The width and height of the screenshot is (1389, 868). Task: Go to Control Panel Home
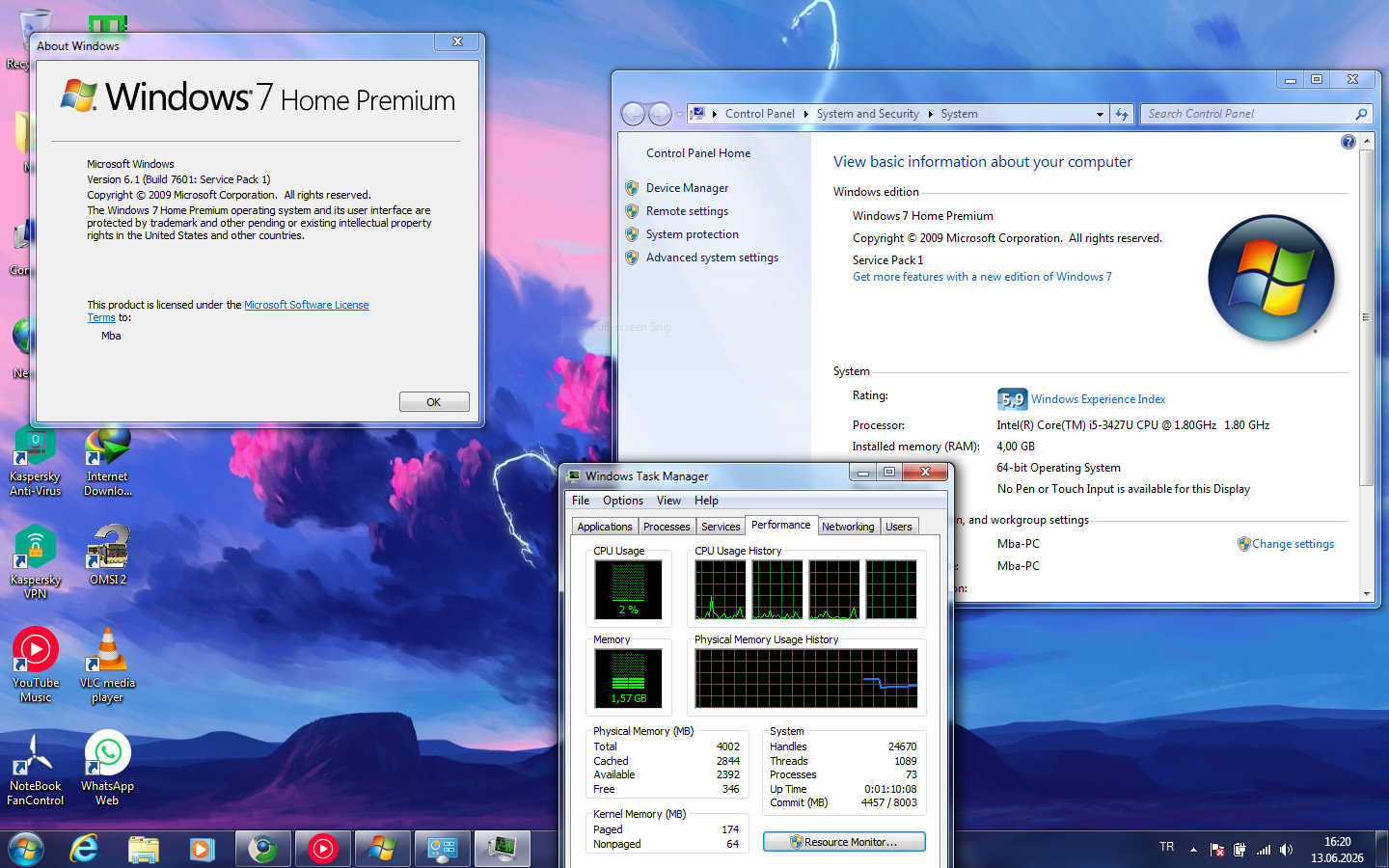coord(698,153)
